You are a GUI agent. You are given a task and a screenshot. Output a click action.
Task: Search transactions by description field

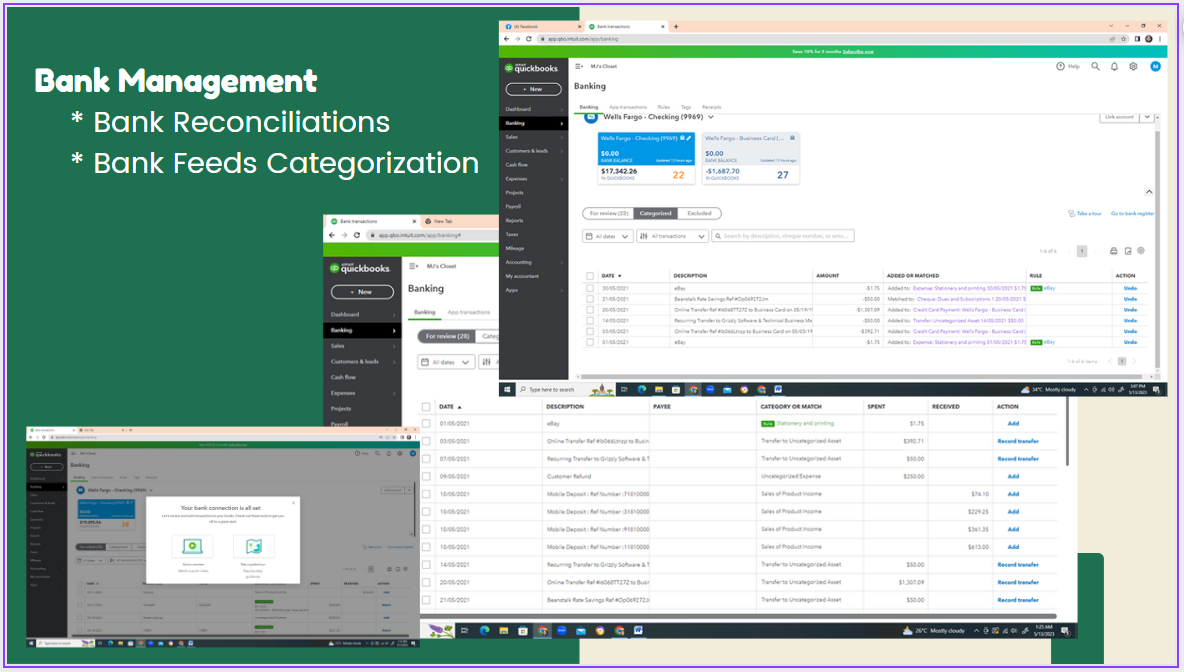[783, 236]
